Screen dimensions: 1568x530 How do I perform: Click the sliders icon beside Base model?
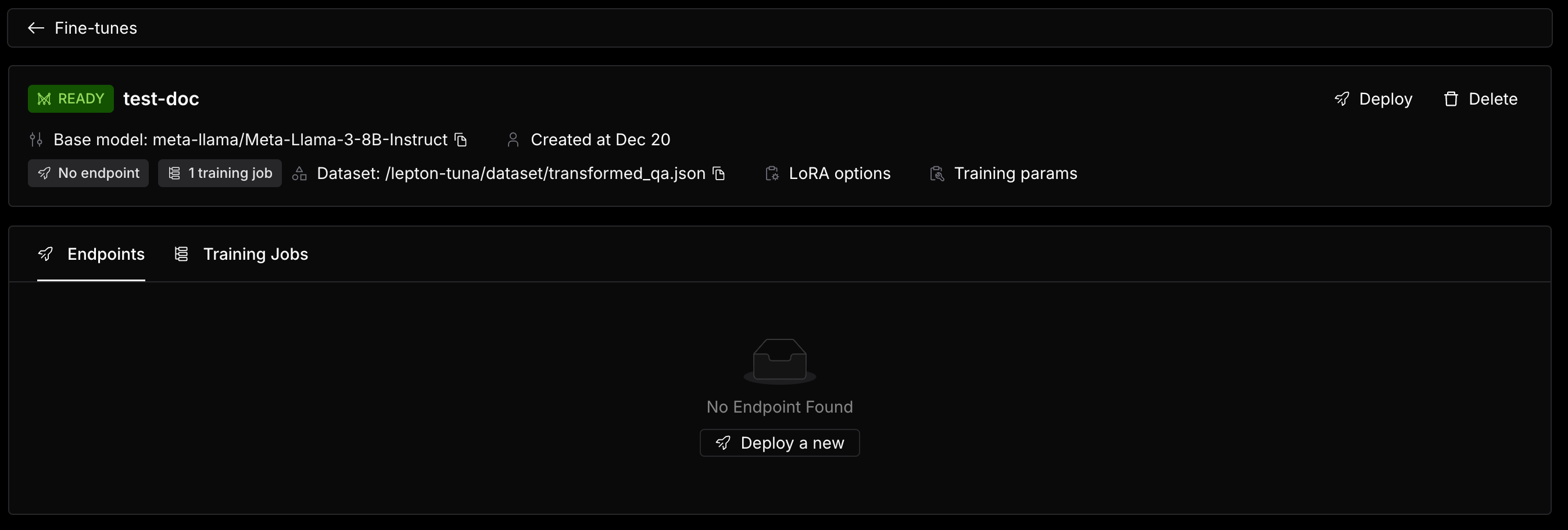click(x=36, y=140)
